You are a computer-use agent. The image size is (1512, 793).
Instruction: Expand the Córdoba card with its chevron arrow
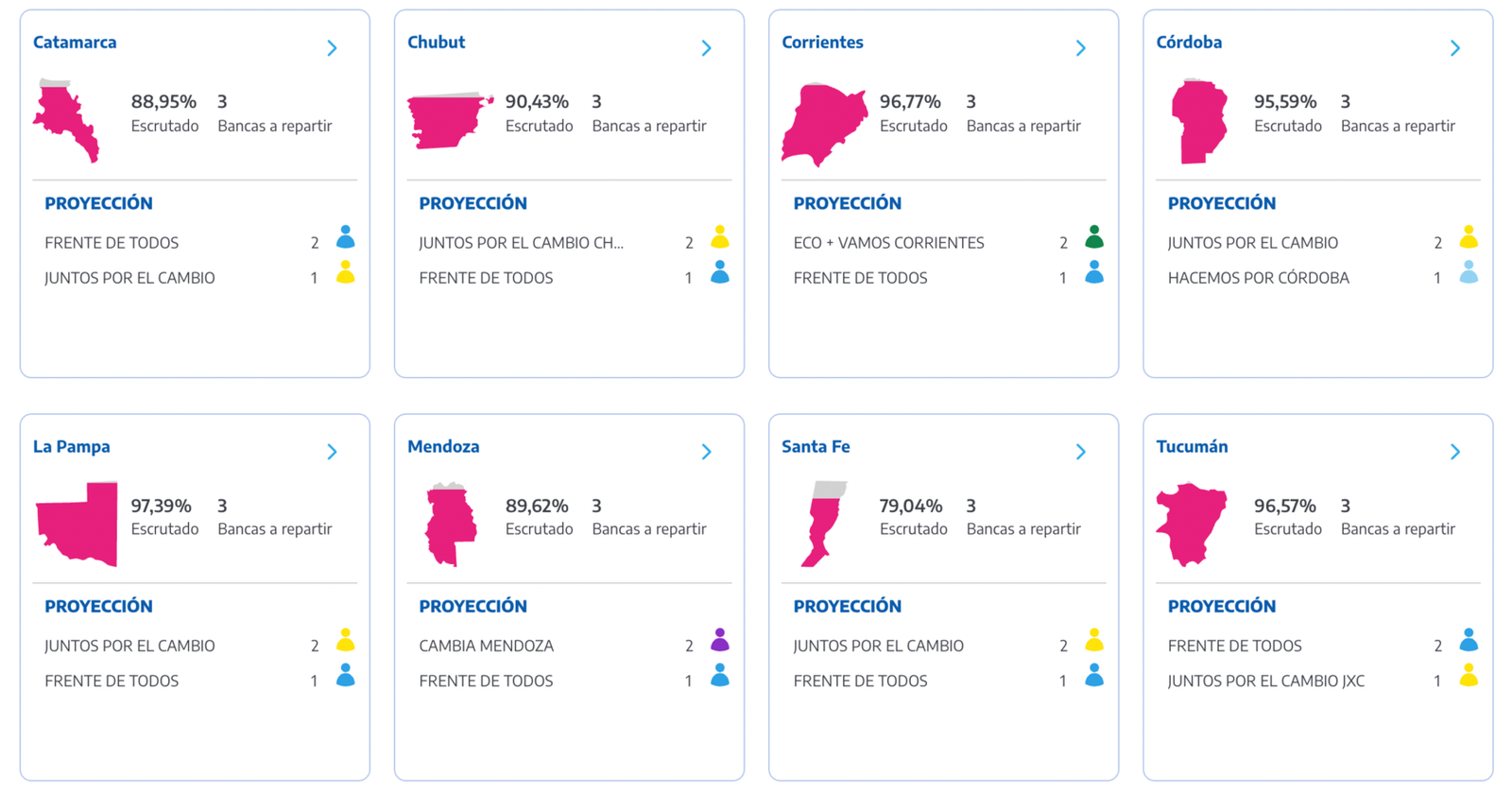pos(1455,48)
